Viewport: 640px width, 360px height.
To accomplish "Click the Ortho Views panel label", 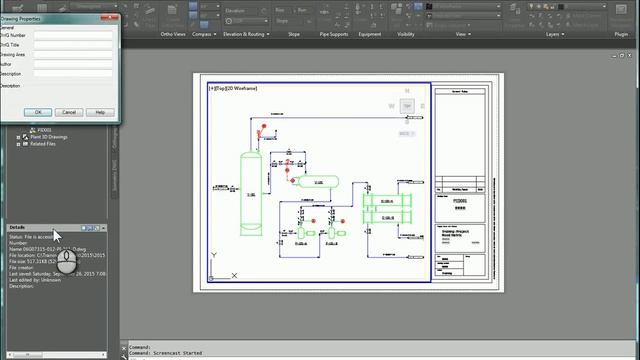I will (173, 34).
